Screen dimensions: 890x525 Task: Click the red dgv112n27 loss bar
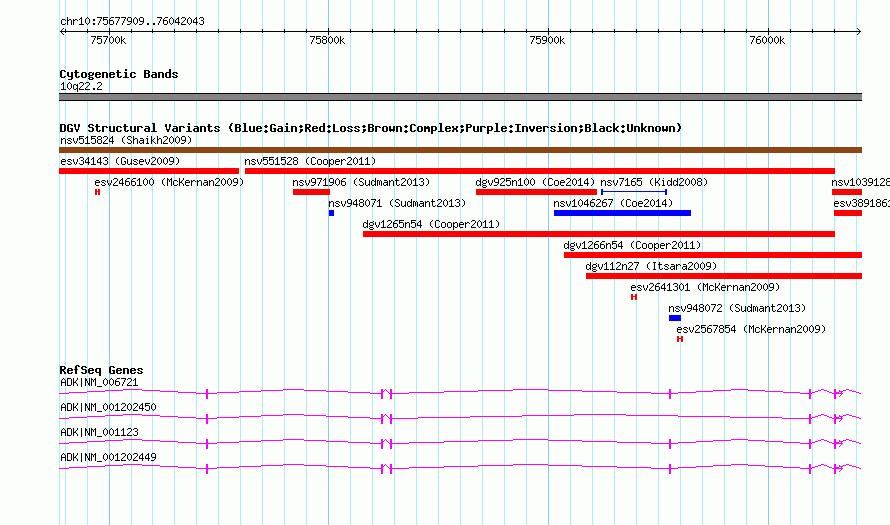(x=724, y=276)
